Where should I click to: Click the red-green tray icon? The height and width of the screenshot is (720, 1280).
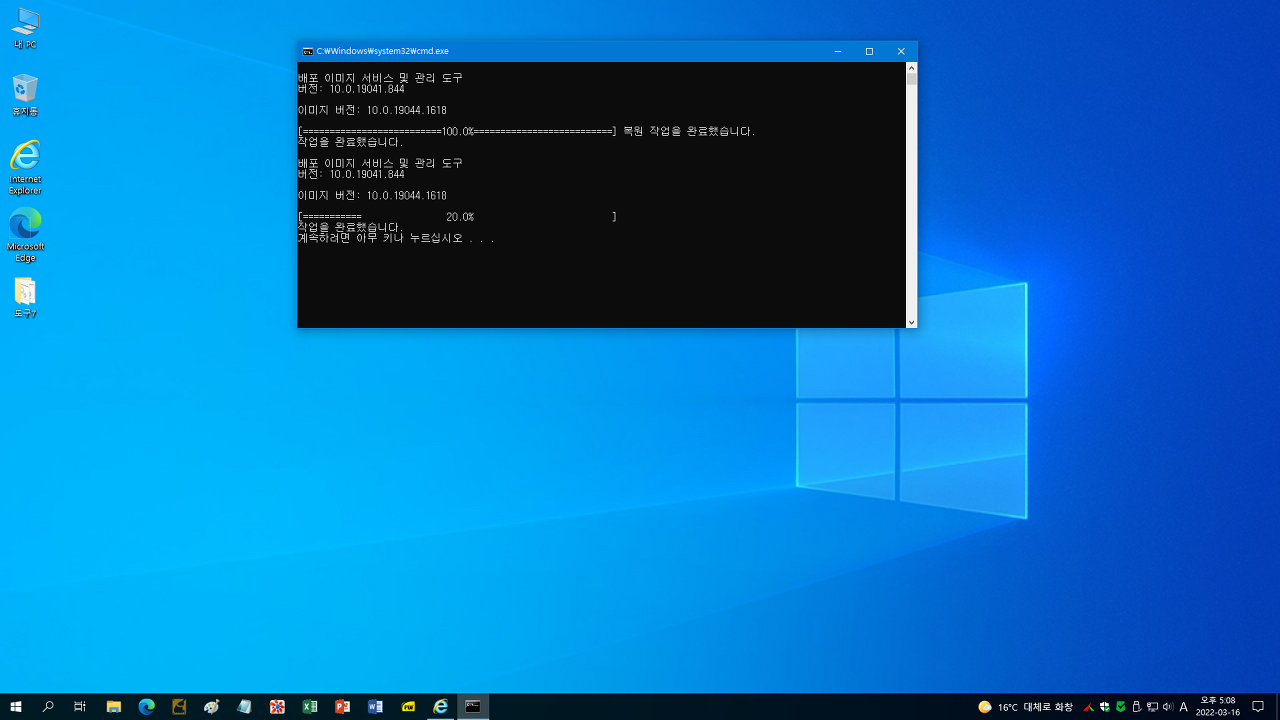1089,707
